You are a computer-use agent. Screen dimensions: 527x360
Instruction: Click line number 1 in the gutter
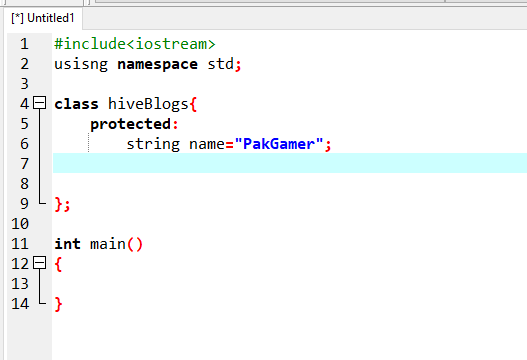(x=24, y=44)
